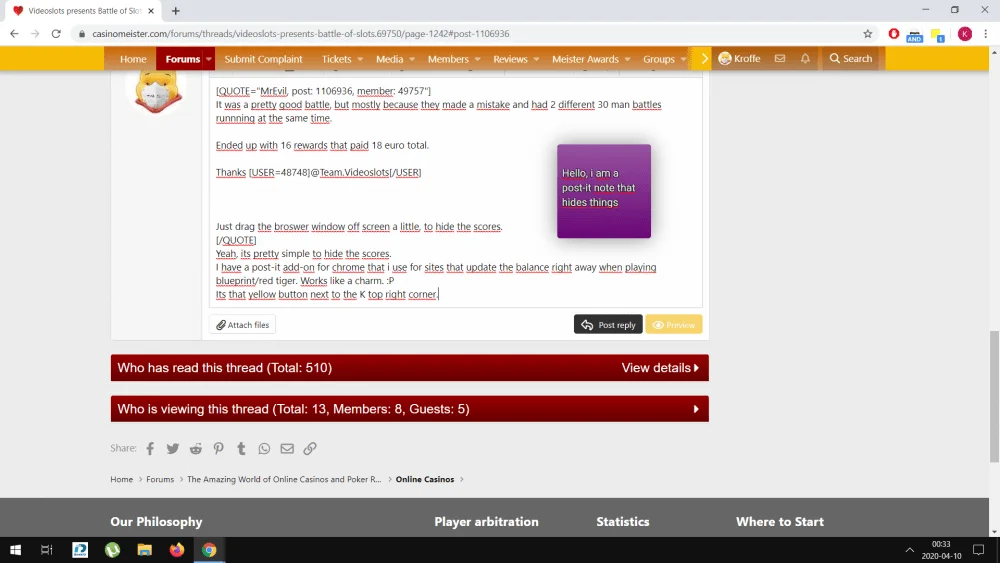Viewport: 1000px width, 563px height.
Task: Click browser address bar URL
Action: (x=300, y=34)
